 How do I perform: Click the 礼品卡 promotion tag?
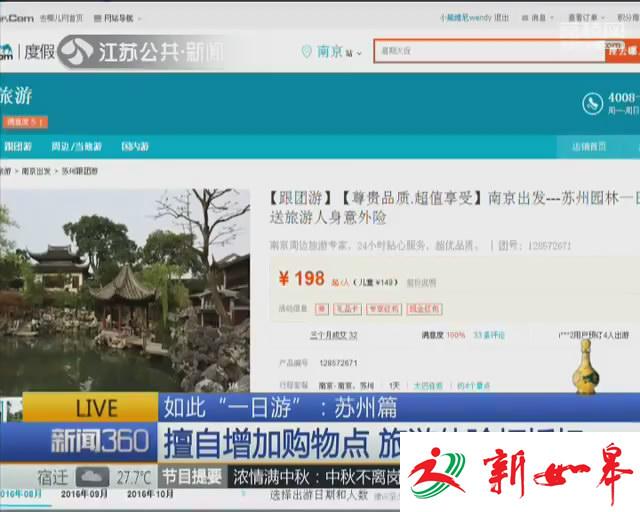tap(346, 309)
